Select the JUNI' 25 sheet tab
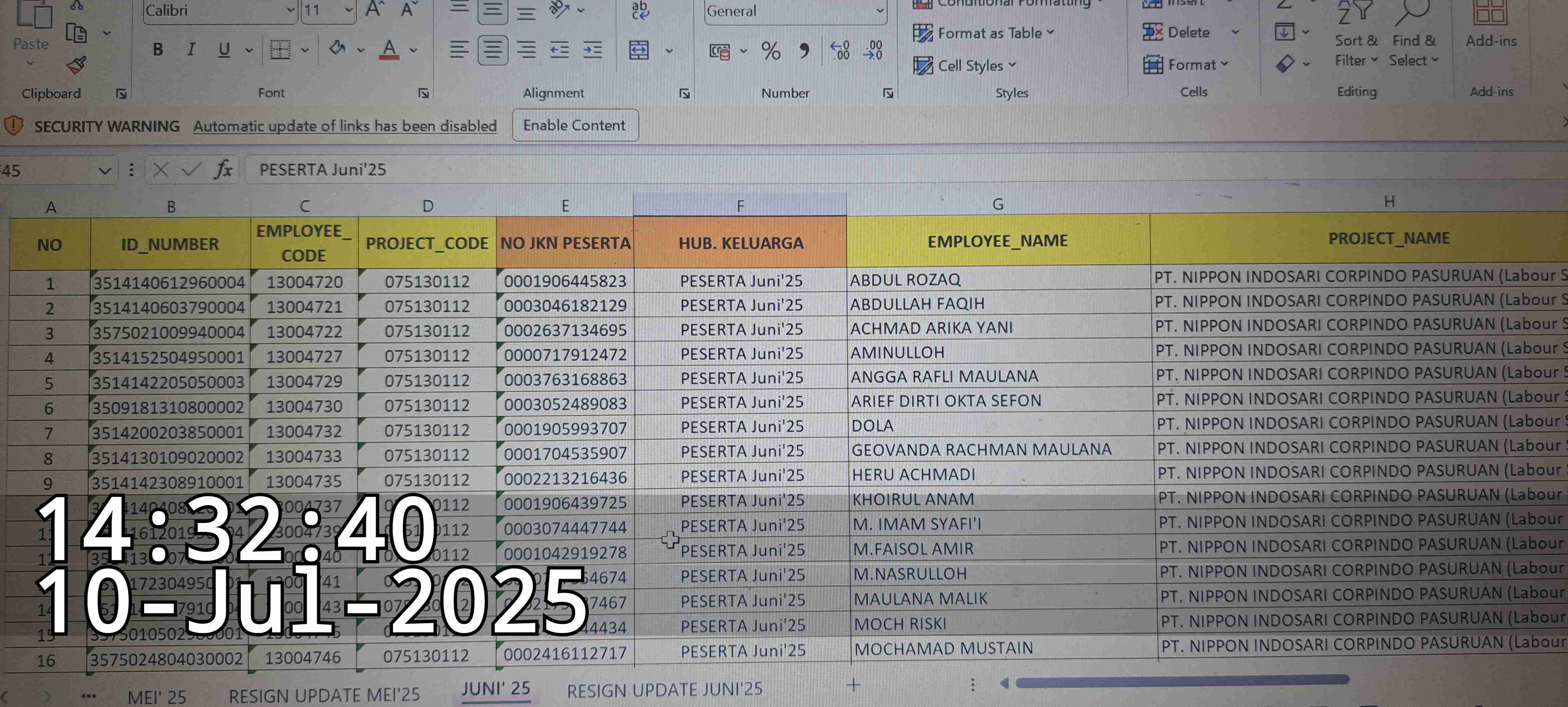1568x707 pixels. point(495,689)
